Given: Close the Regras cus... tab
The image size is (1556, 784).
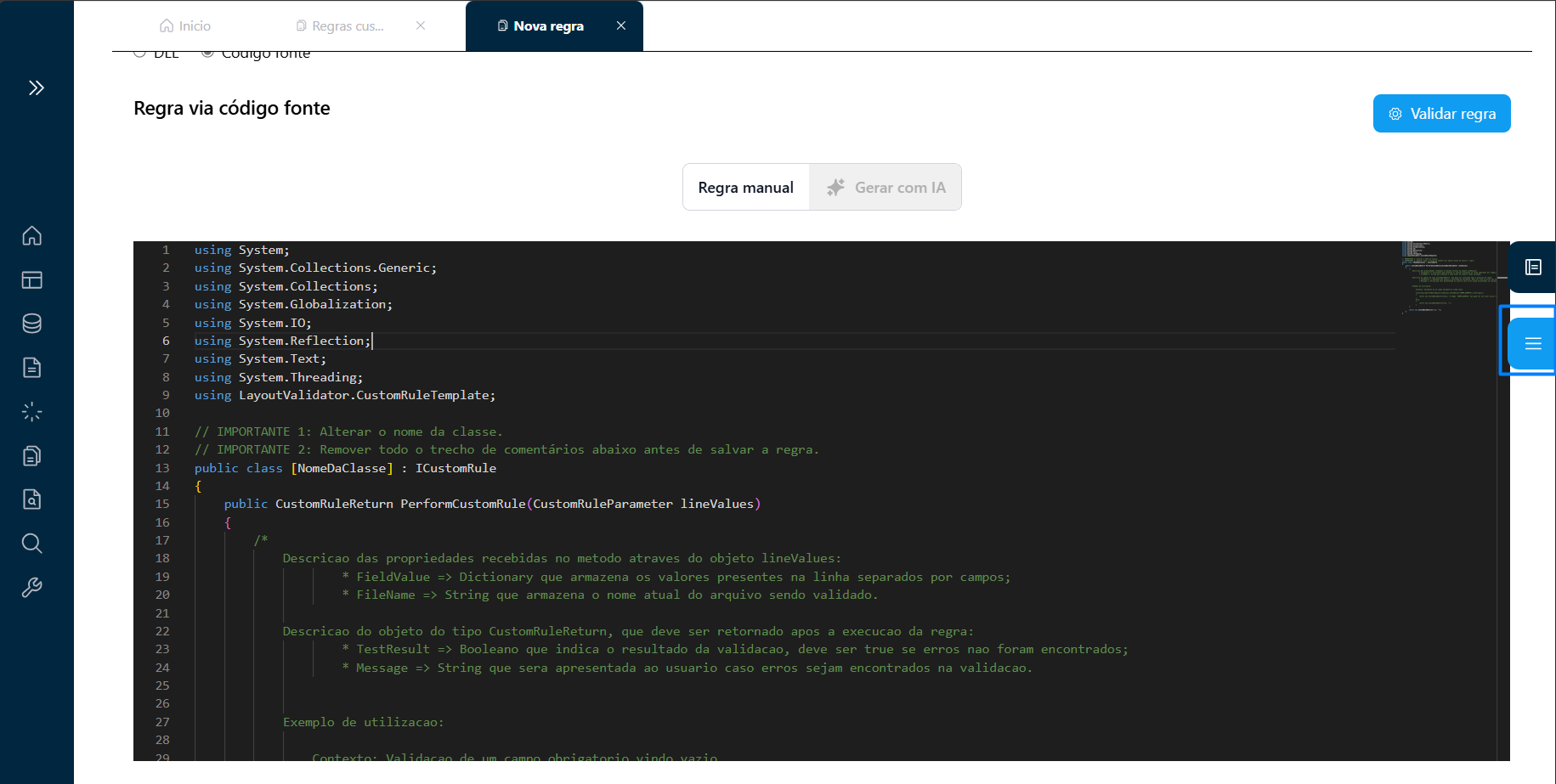Looking at the screenshot, I should (x=421, y=25).
